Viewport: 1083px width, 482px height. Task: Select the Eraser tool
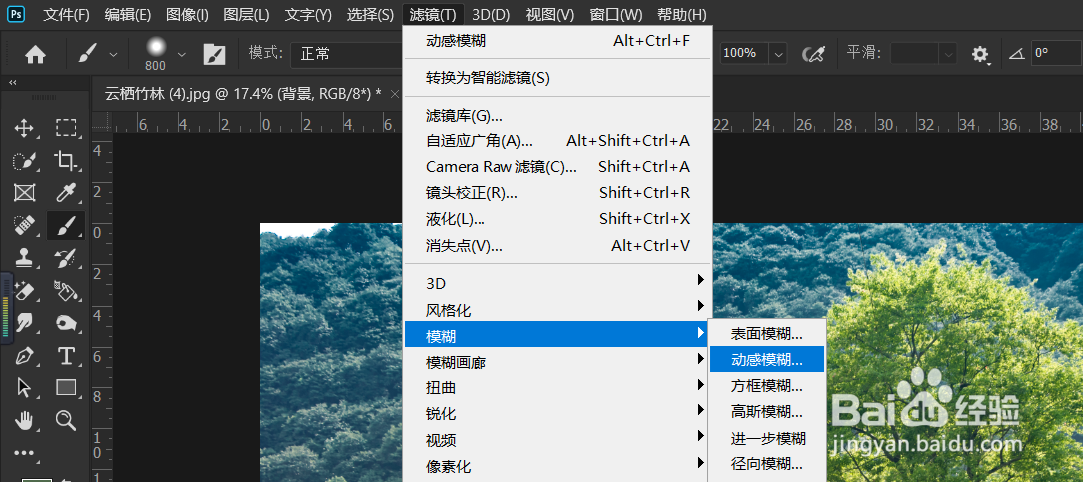(24, 291)
